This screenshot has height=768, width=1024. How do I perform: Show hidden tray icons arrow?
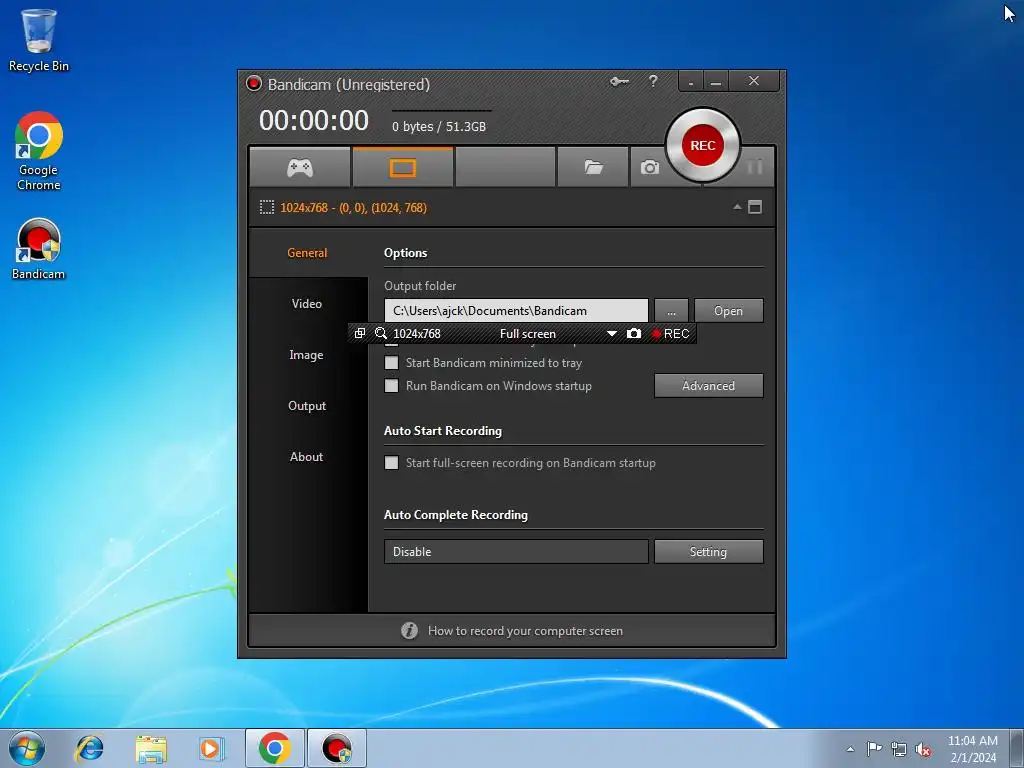(x=850, y=749)
